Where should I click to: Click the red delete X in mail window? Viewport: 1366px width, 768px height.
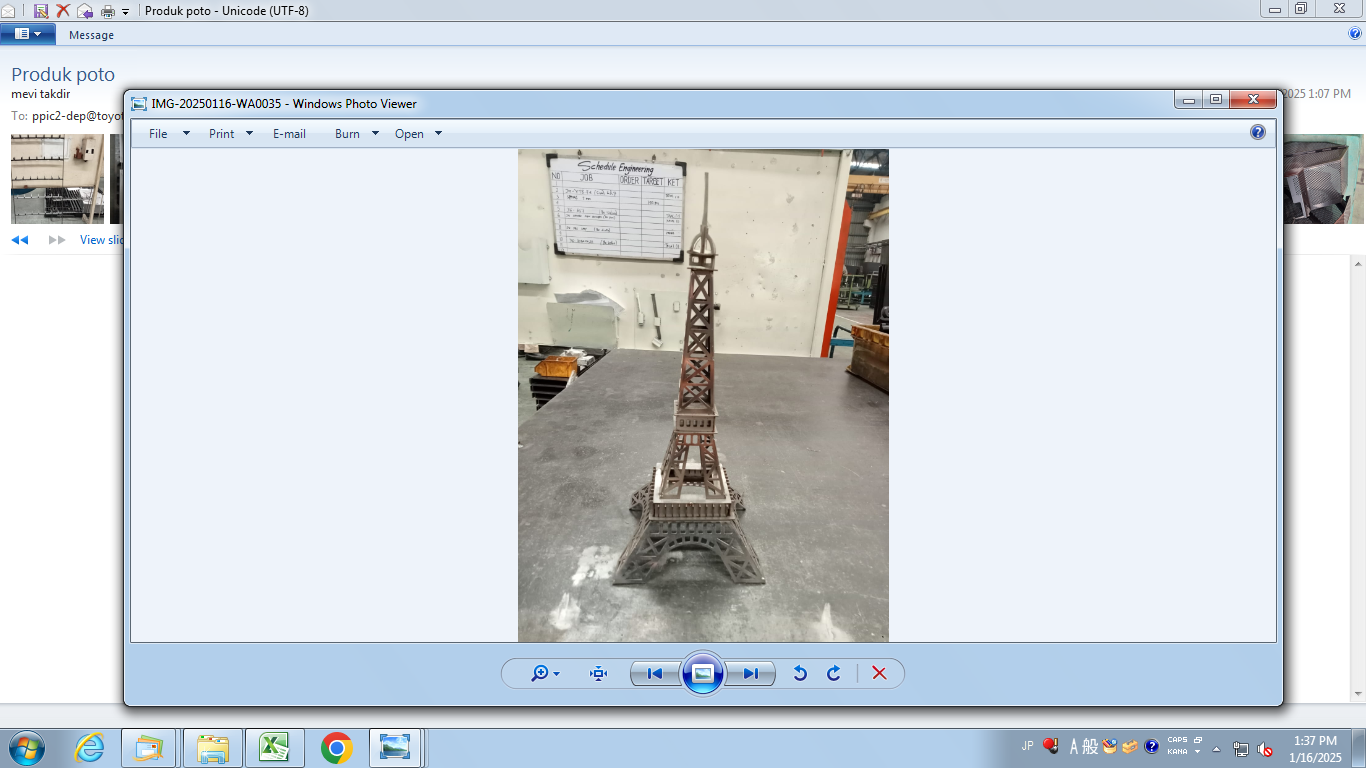(63, 10)
